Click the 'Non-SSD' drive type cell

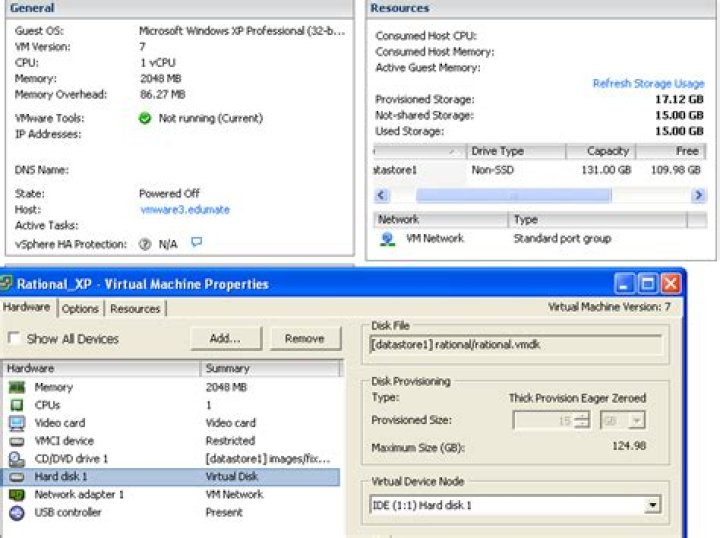click(492, 170)
